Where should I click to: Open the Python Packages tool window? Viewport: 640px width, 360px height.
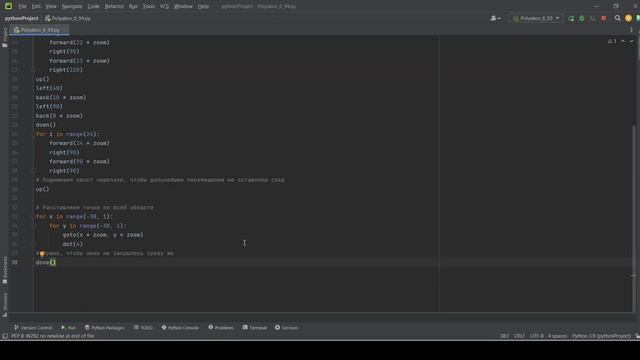104,328
